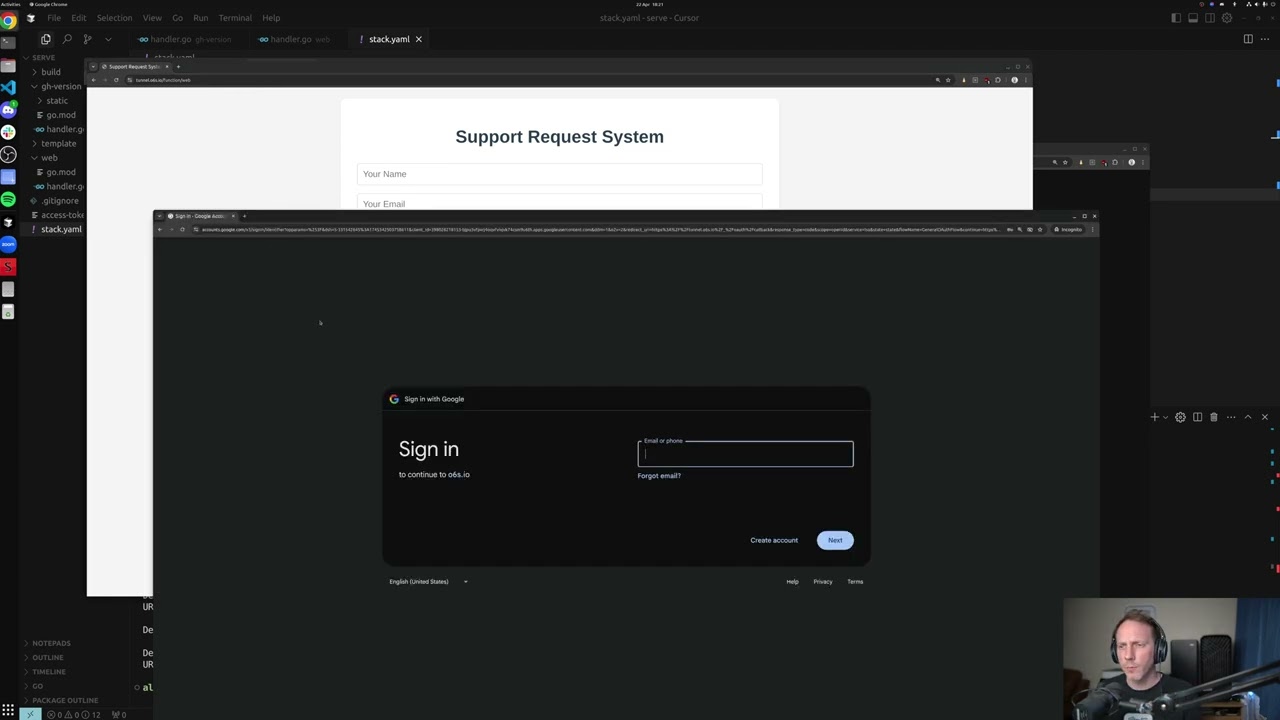1280x720 pixels.
Task: Toggle bottom panel layout icon
Action: (1193, 18)
